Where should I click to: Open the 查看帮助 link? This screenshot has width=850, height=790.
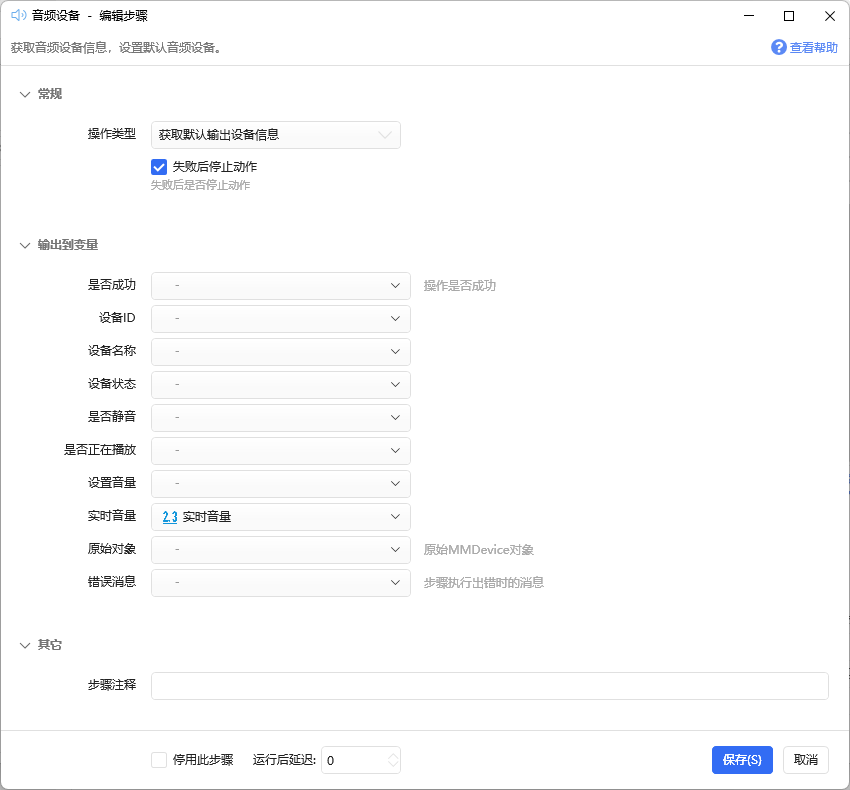point(813,48)
